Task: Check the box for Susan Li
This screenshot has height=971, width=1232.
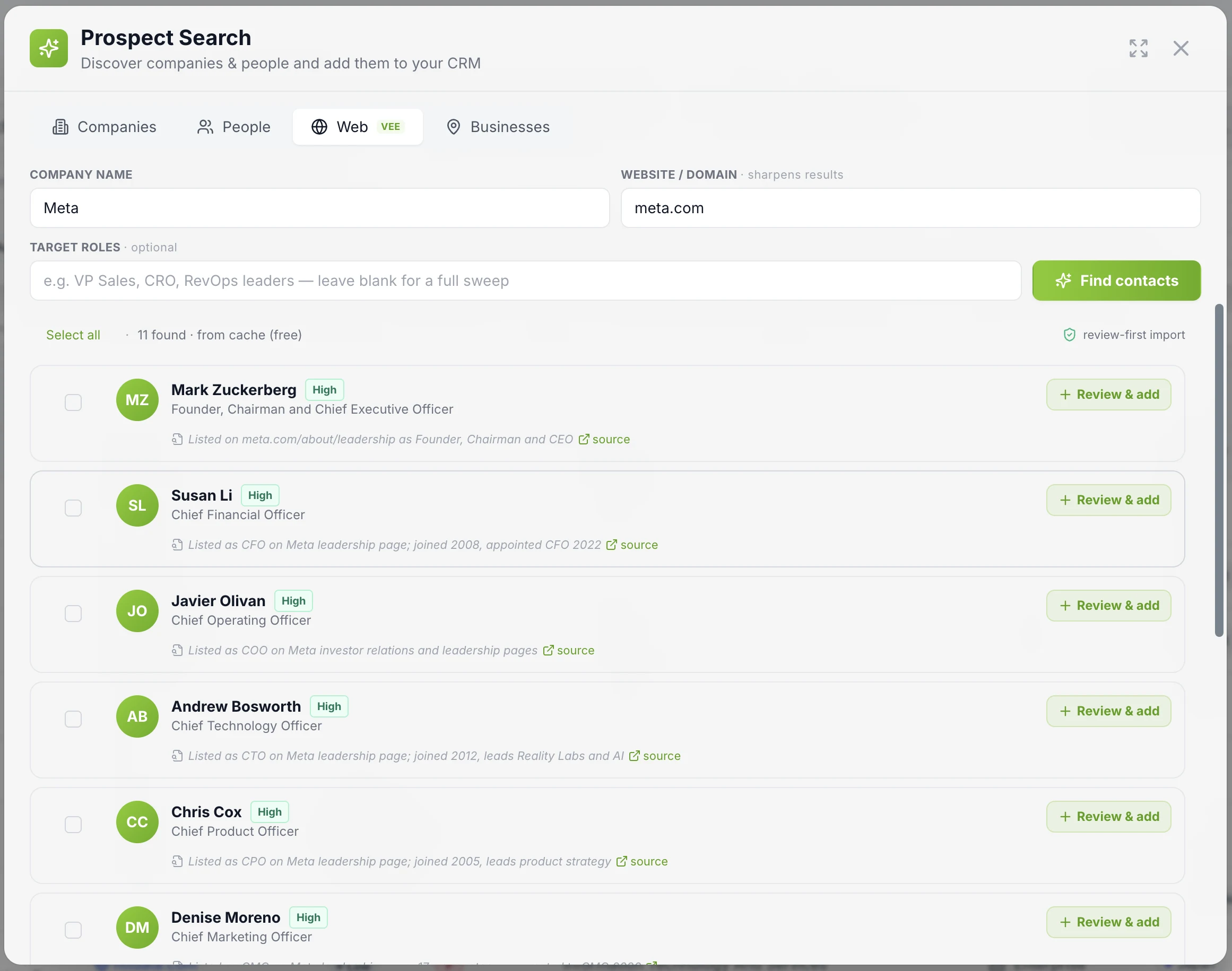Action: [x=73, y=508]
